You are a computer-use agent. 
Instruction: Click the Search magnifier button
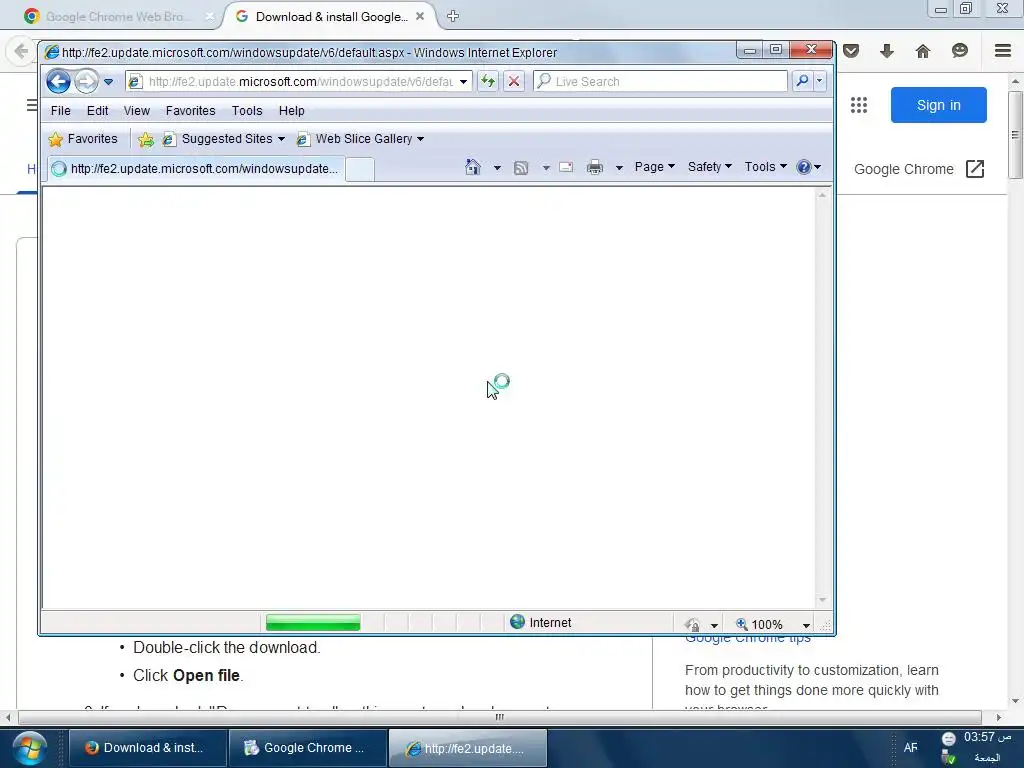(802, 81)
